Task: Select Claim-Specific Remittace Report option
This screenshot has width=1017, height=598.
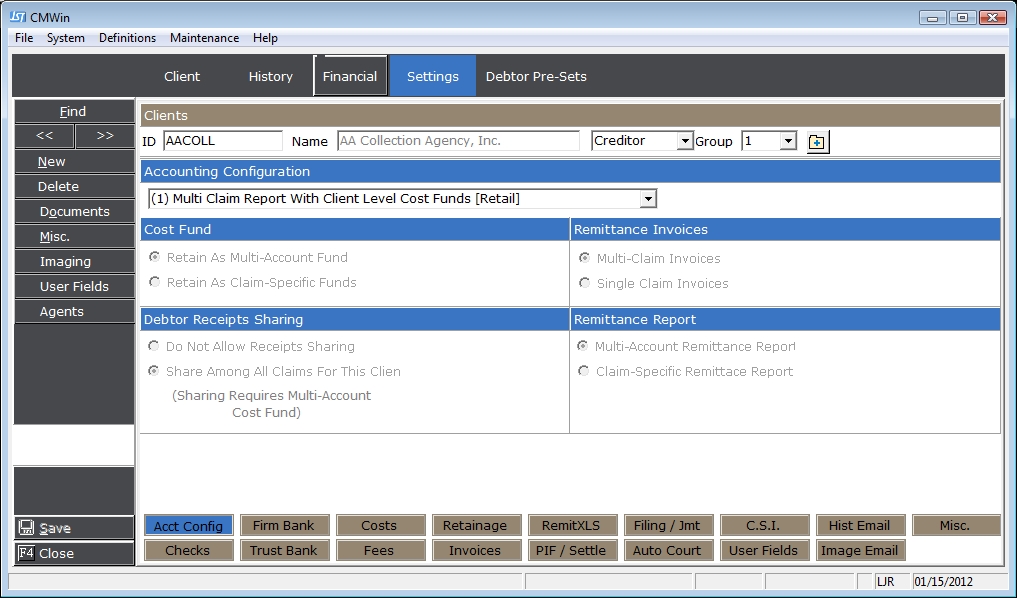Action: 584,372
